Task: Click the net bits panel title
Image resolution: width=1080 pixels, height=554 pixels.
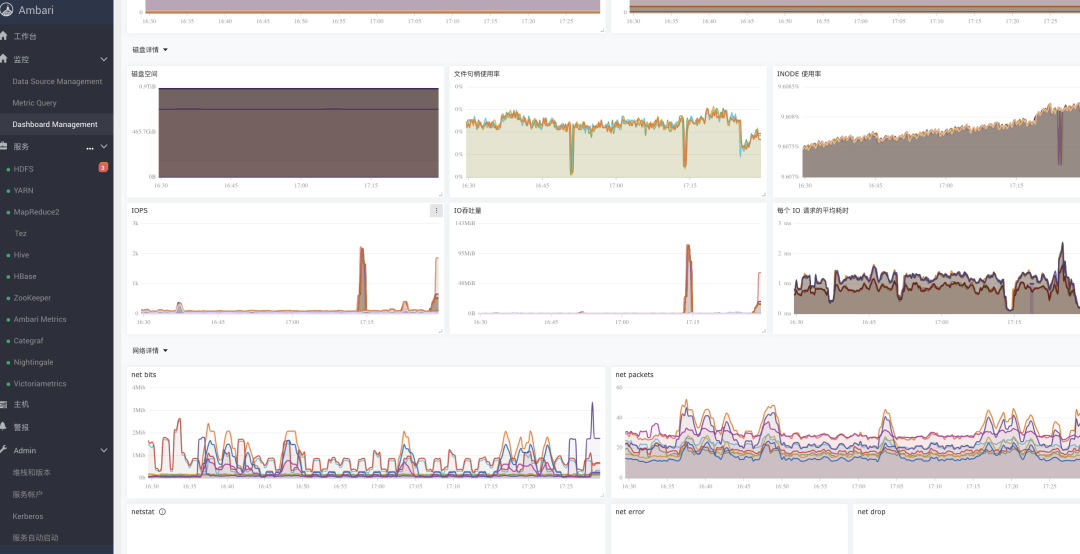Action: [x=144, y=375]
